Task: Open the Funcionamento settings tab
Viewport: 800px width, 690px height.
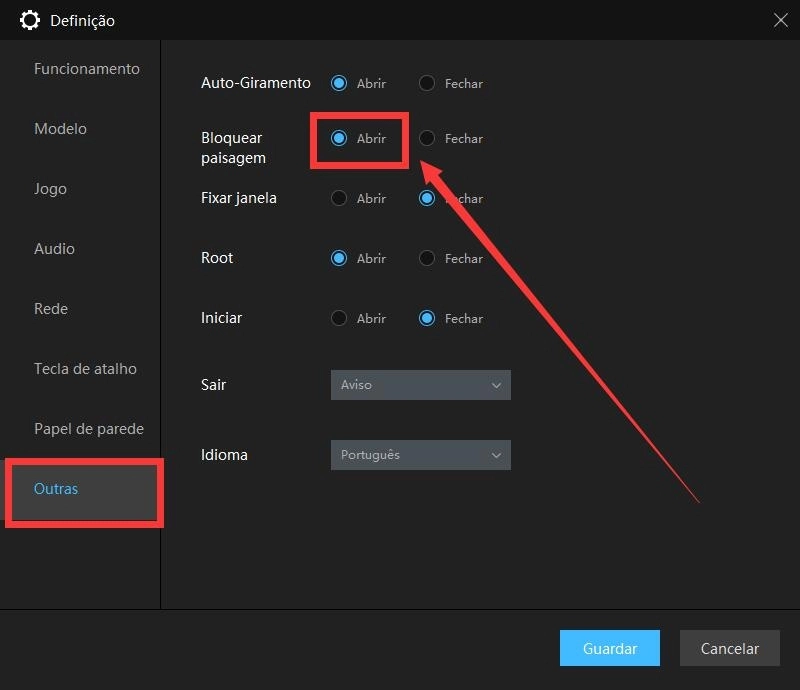Action: [x=86, y=69]
